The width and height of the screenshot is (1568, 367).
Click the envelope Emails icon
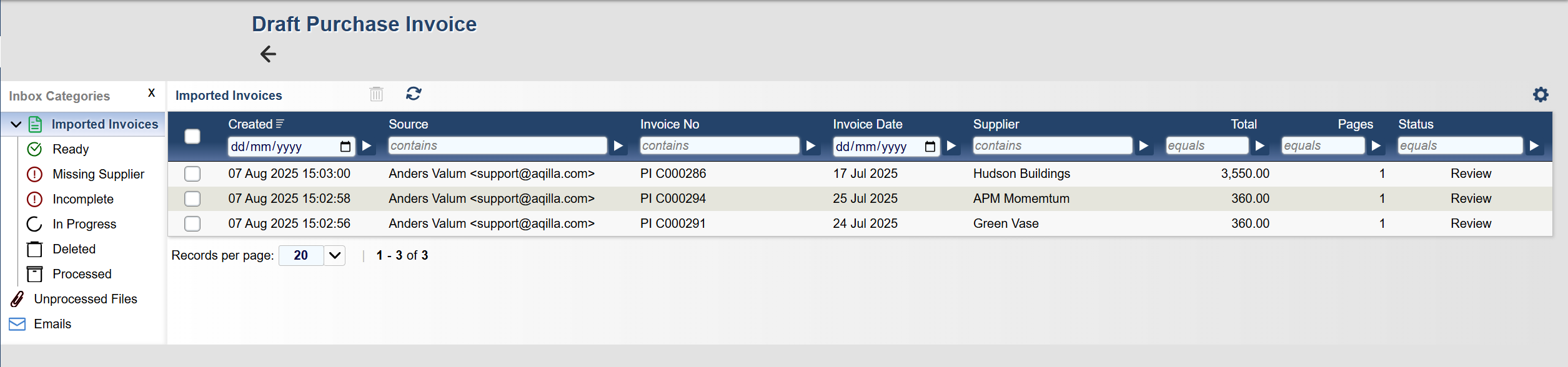[x=17, y=324]
